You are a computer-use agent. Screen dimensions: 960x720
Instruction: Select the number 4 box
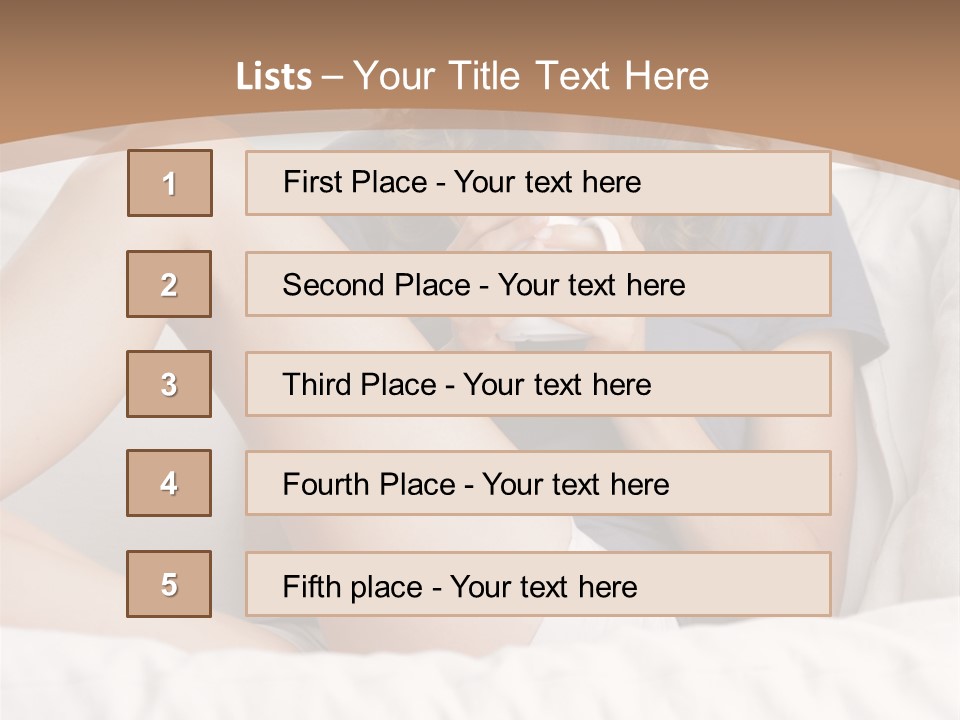pos(169,483)
